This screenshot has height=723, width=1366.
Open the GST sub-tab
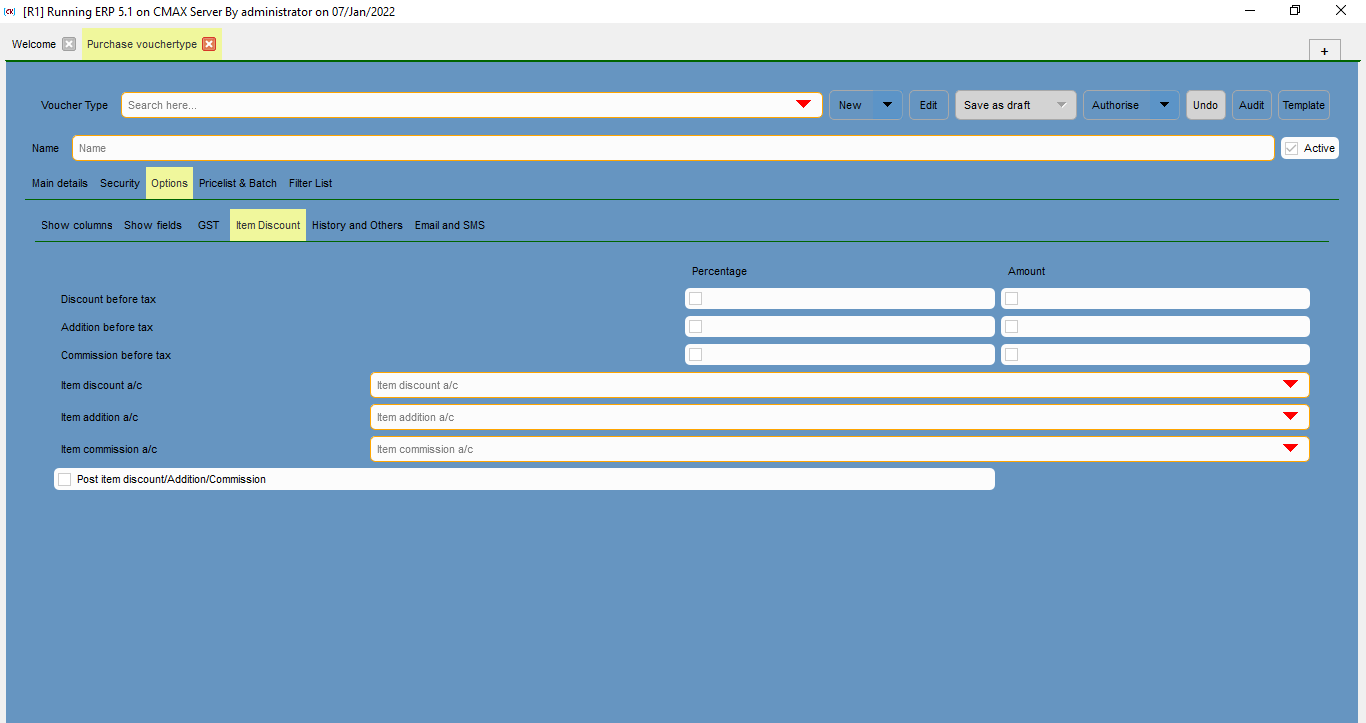pyautogui.click(x=208, y=225)
